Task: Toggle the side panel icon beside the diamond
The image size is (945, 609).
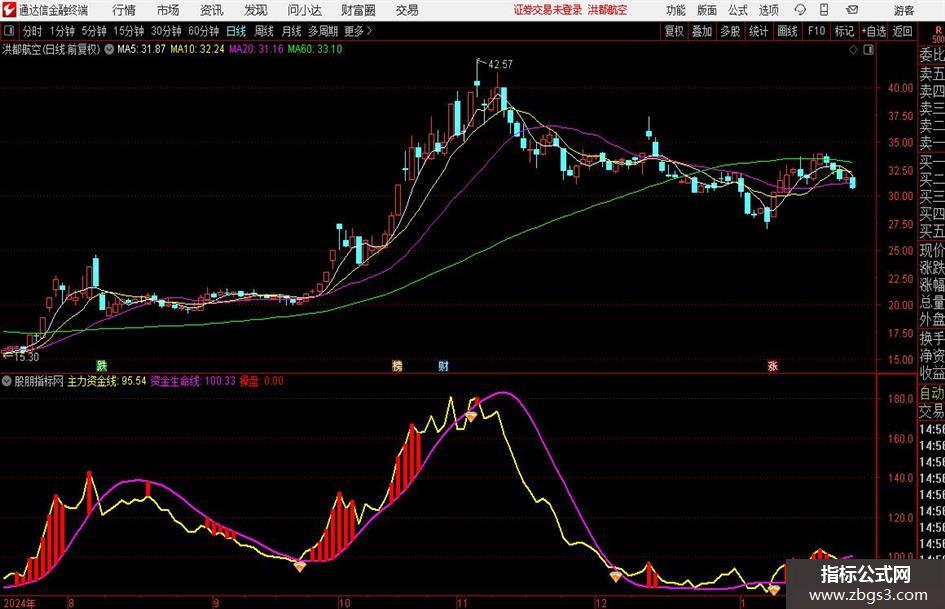Action: pos(868,50)
